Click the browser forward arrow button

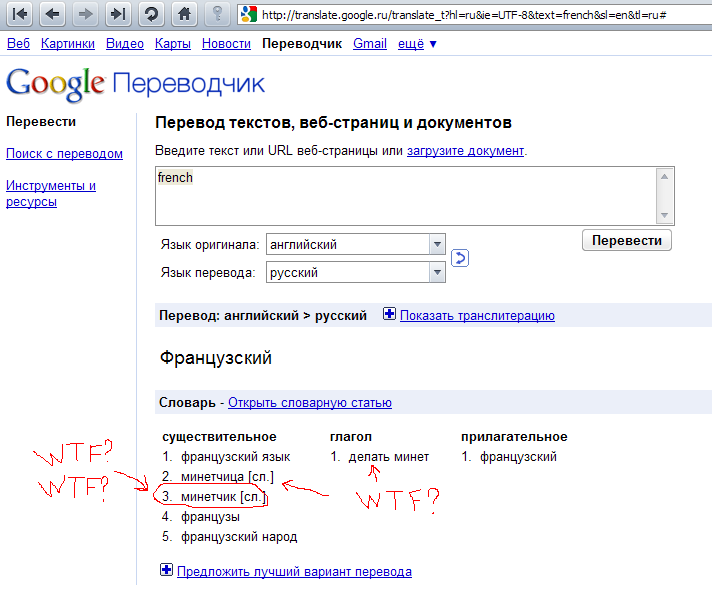coord(85,14)
